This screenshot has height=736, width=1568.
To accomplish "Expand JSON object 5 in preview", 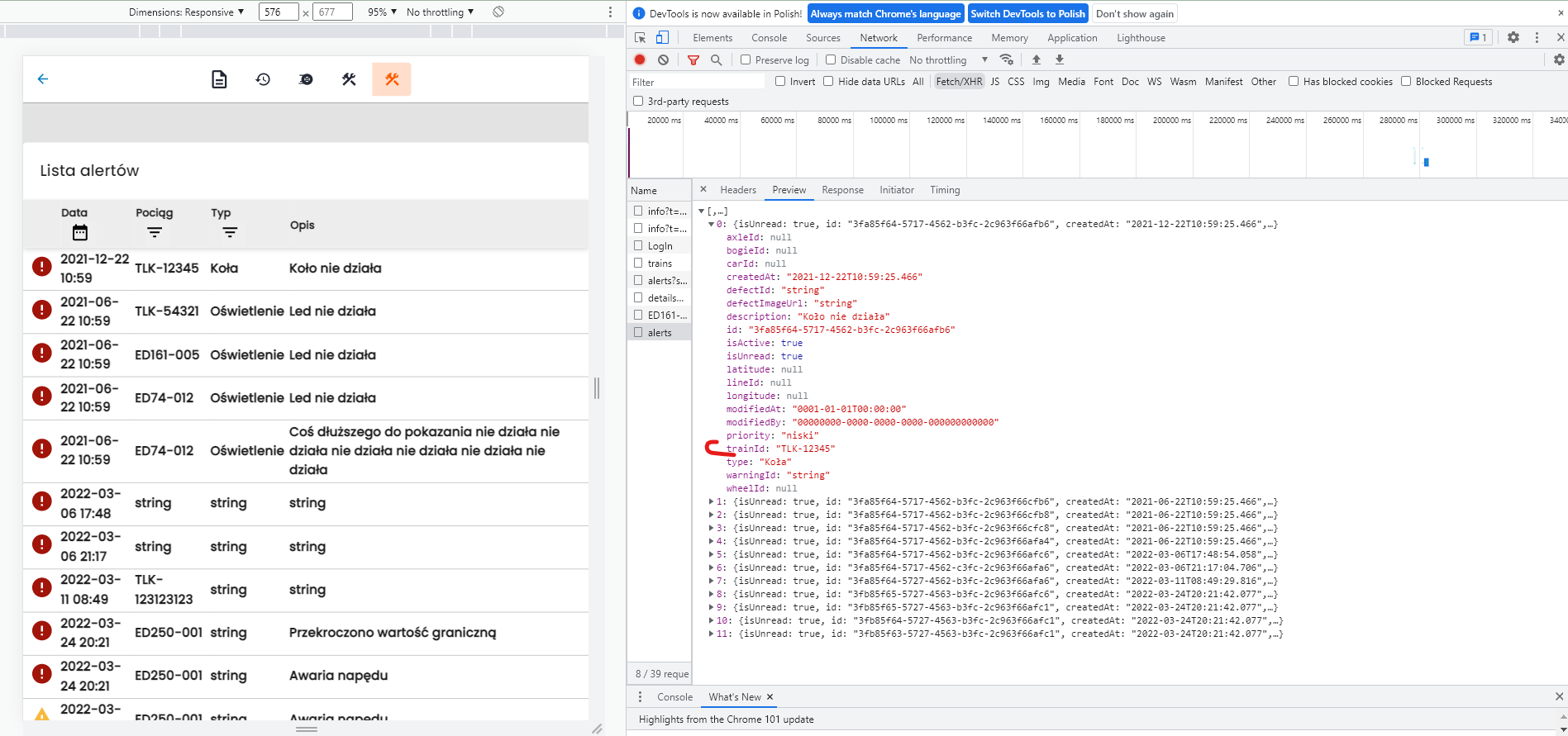I will [711, 554].
